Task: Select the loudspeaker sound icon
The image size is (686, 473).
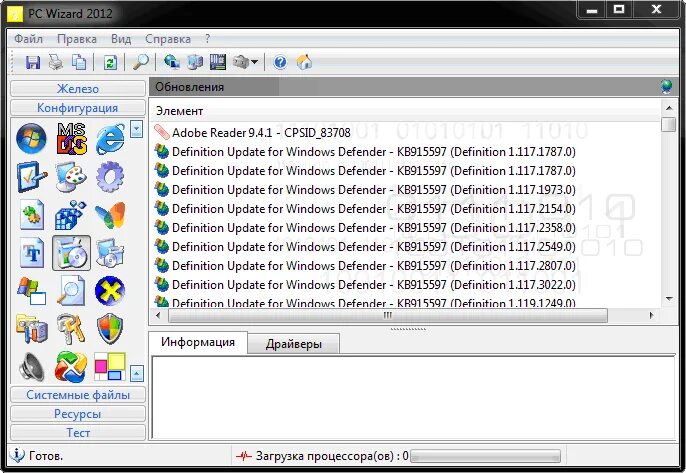Action: (x=32, y=367)
